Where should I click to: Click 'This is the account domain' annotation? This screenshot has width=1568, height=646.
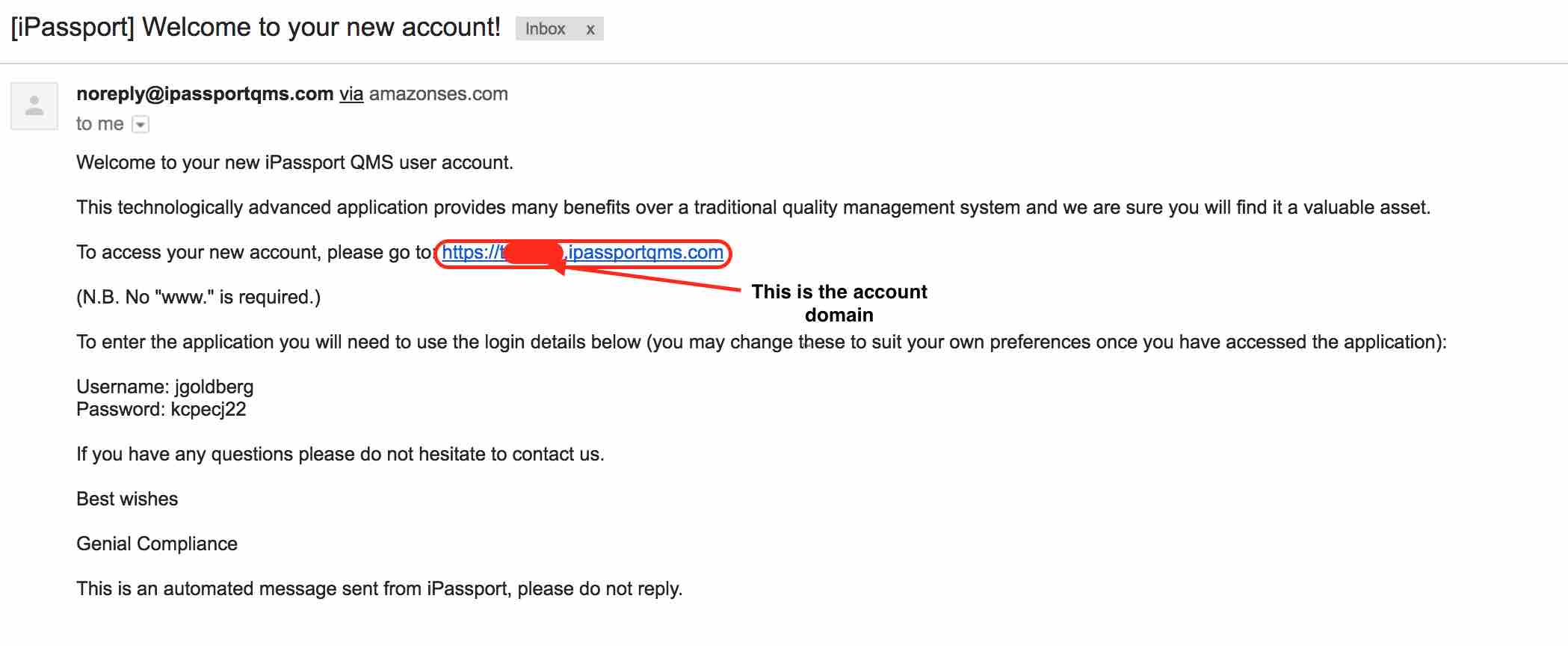point(839,303)
